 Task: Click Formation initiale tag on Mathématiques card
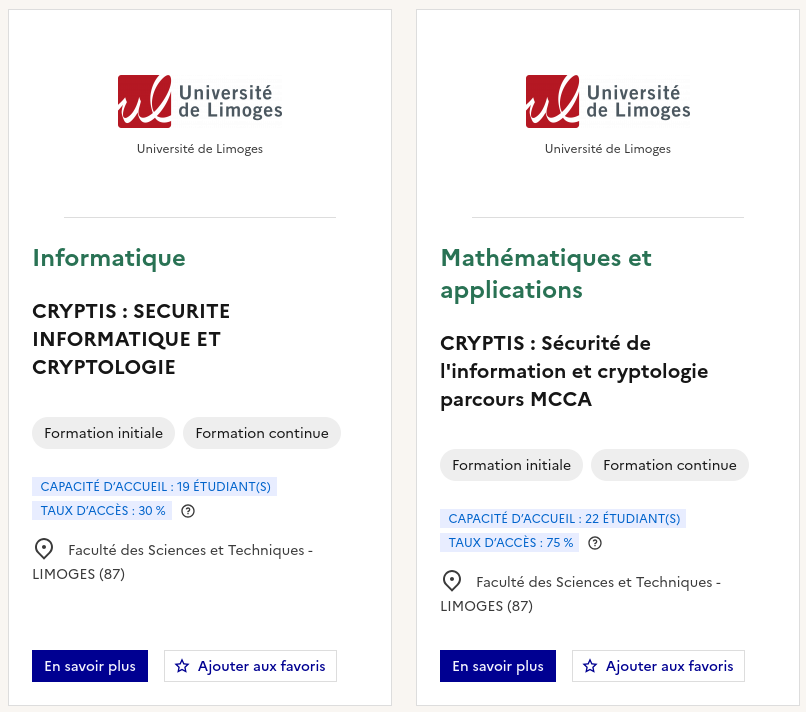511,465
